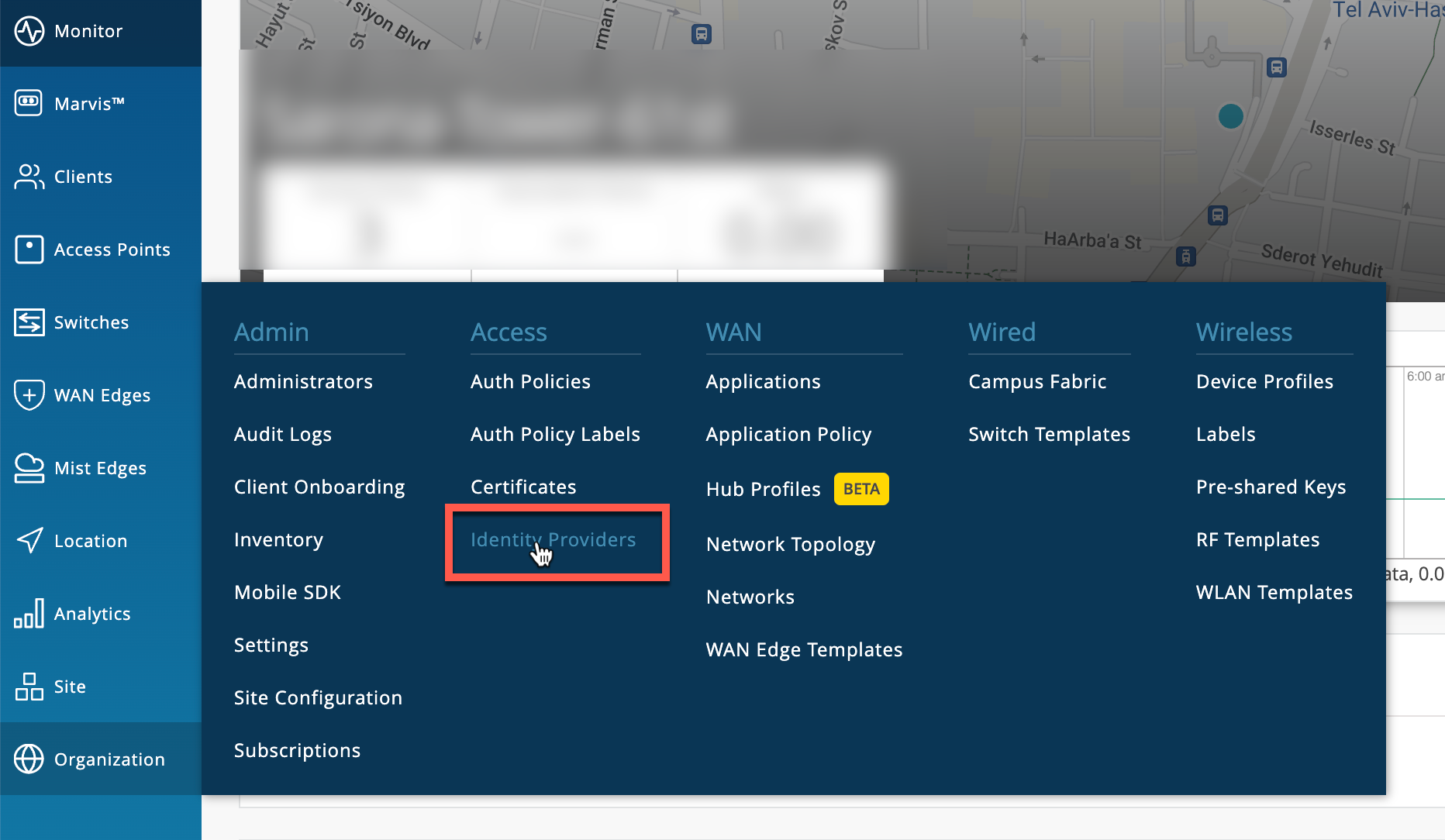Open Marvis assistant icon in sidebar

click(29, 103)
